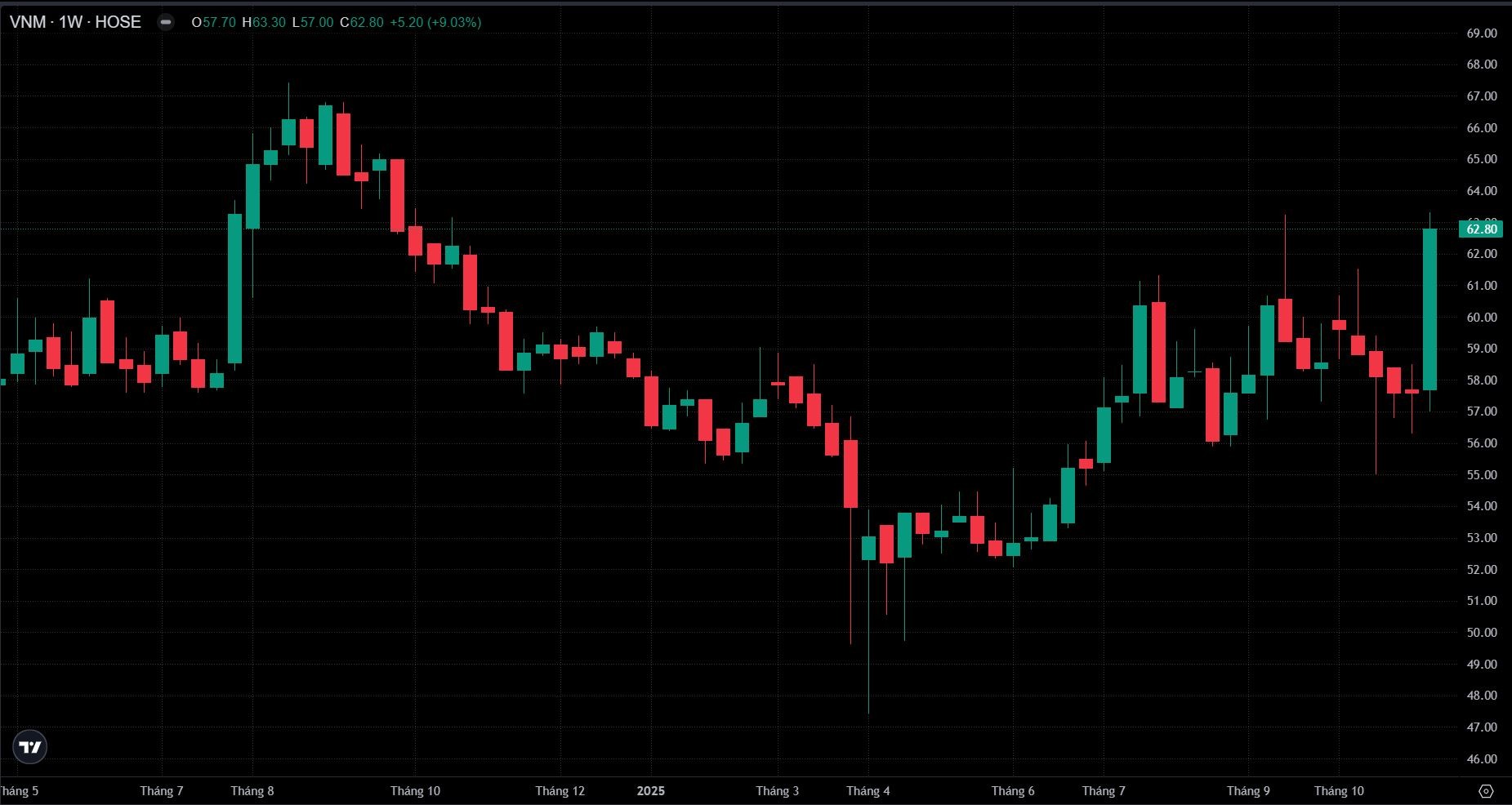Click the current price label 62.80
Image resolution: width=1512 pixels, height=805 pixels.
point(1480,229)
